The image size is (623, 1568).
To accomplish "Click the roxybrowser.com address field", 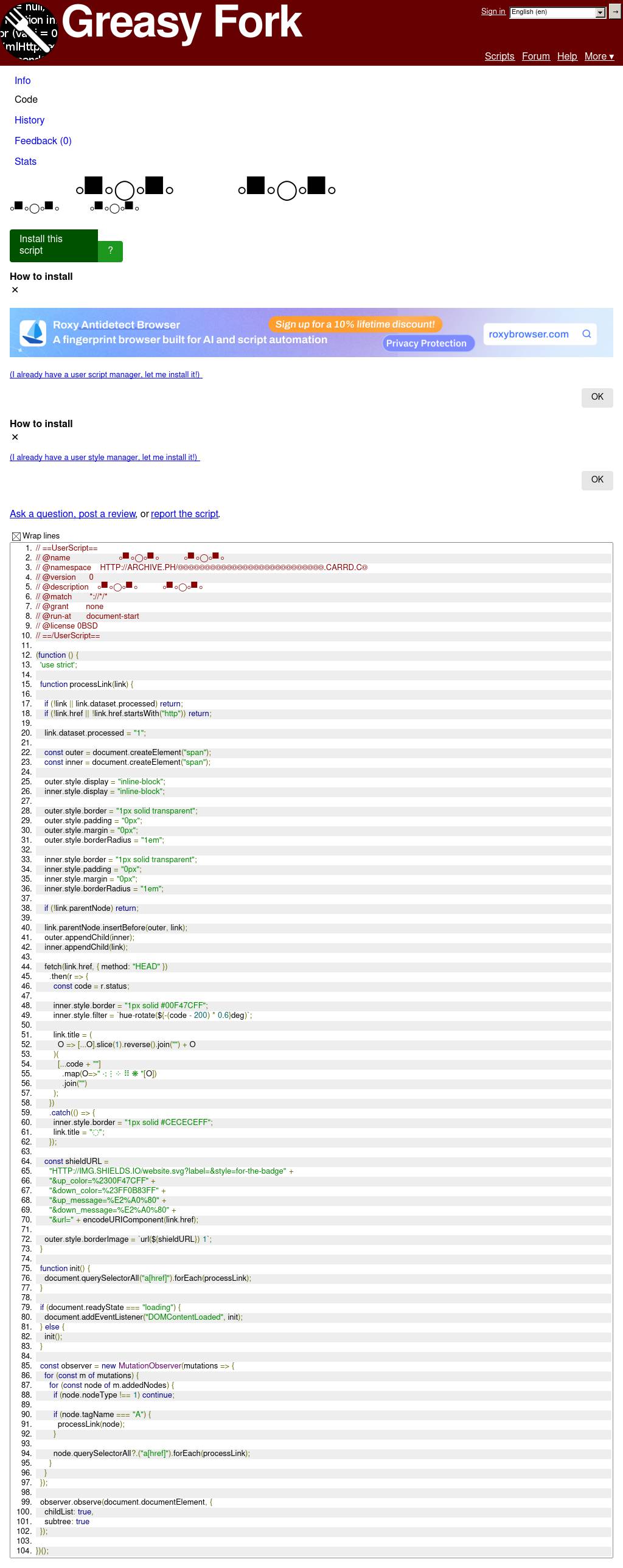I will pyautogui.click(x=528, y=334).
